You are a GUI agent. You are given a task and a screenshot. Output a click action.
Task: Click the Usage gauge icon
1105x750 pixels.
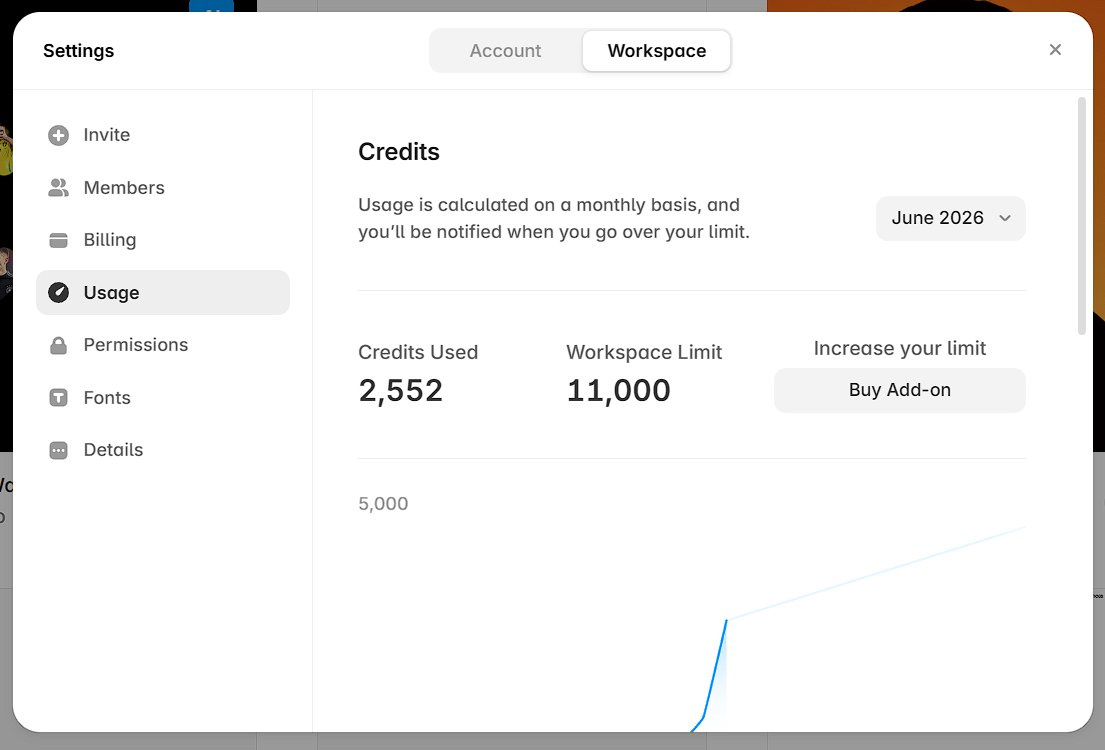pos(58,293)
